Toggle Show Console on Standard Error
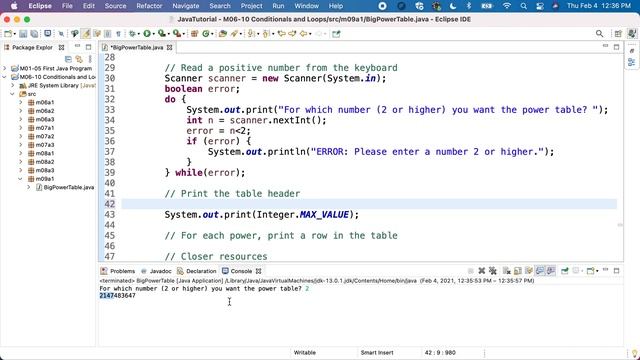640x360 pixels. [x=551, y=271]
